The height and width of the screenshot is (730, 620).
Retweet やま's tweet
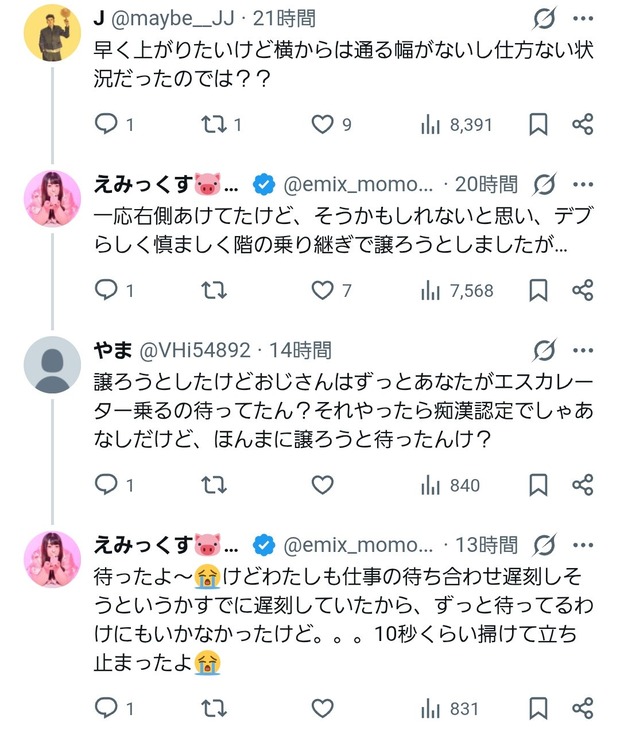point(215,485)
